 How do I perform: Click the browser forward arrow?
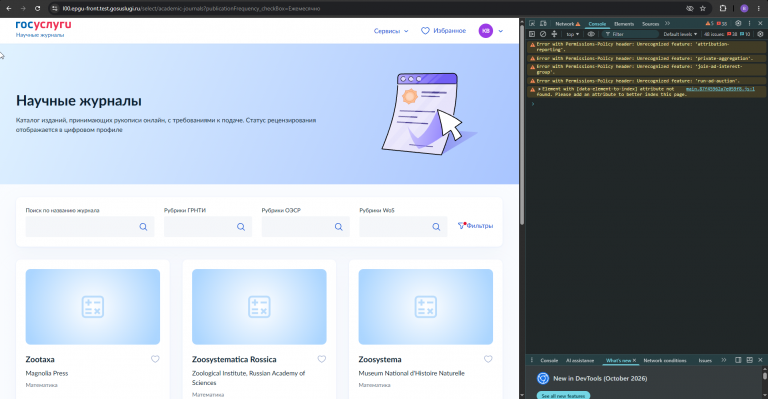tap(23, 8)
